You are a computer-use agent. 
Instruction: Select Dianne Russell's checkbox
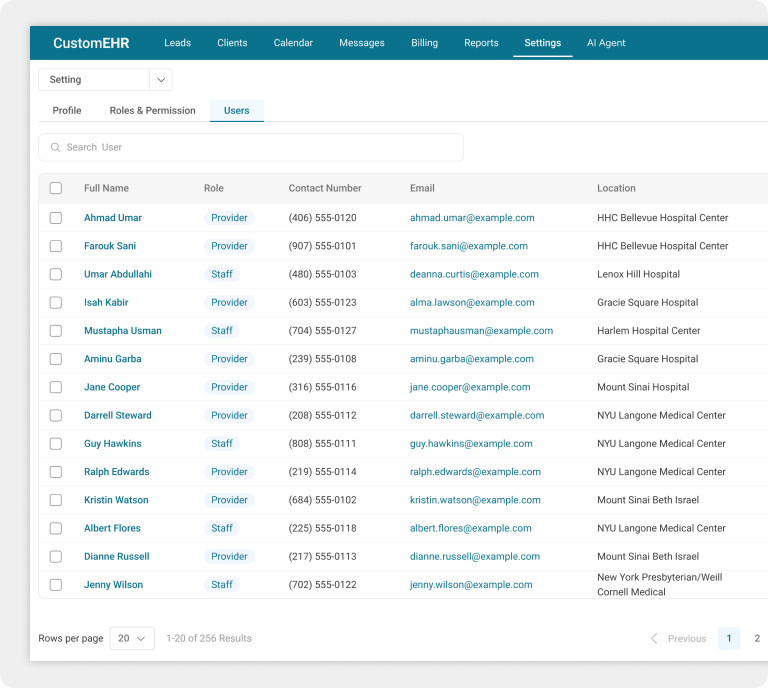pyautogui.click(x=56, y=557)
